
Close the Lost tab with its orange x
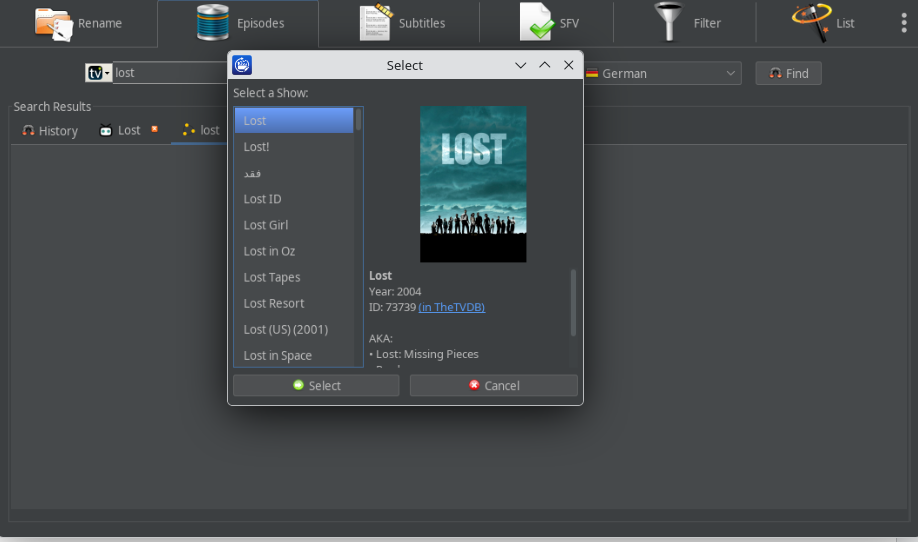(x=155, y=129)
